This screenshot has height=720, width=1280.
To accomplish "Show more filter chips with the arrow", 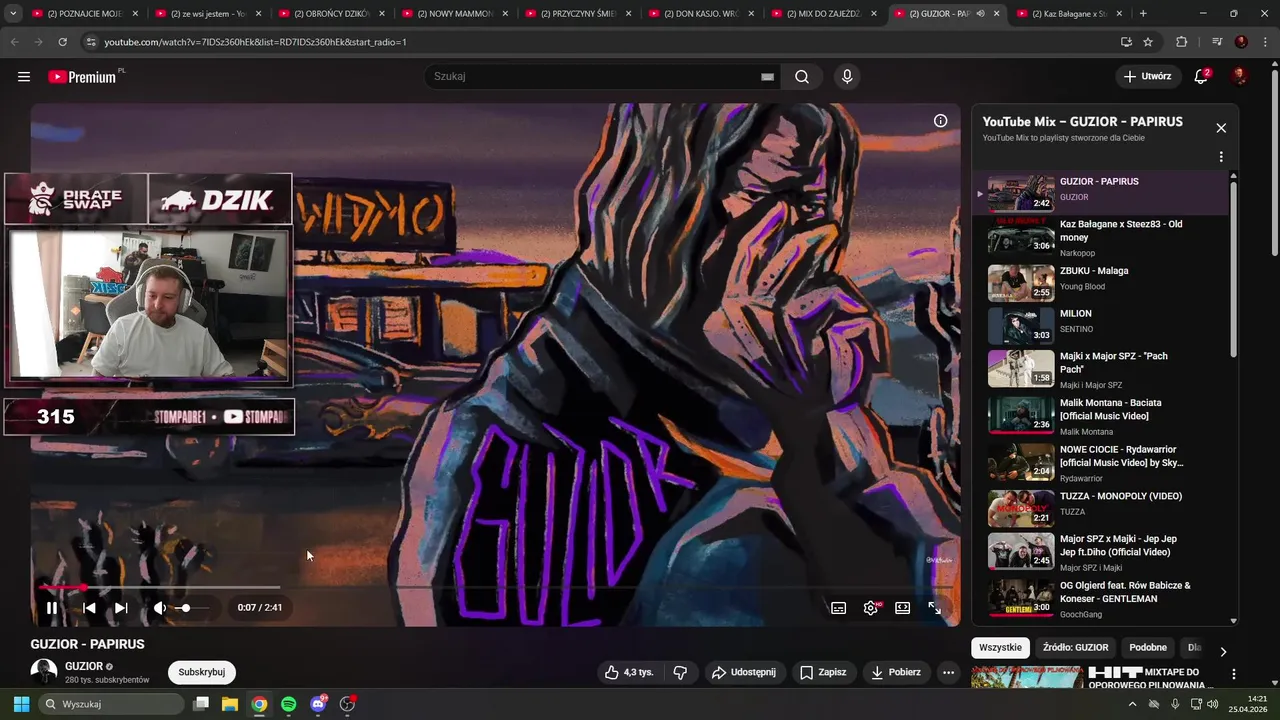I will [x=1222, y=651].
